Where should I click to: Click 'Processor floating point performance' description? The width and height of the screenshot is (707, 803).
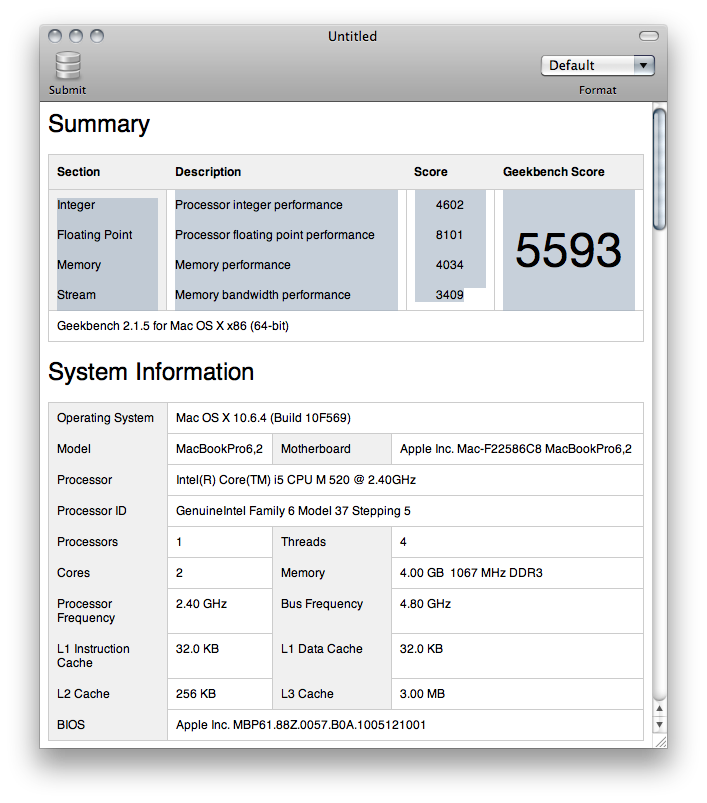point(274,235)
